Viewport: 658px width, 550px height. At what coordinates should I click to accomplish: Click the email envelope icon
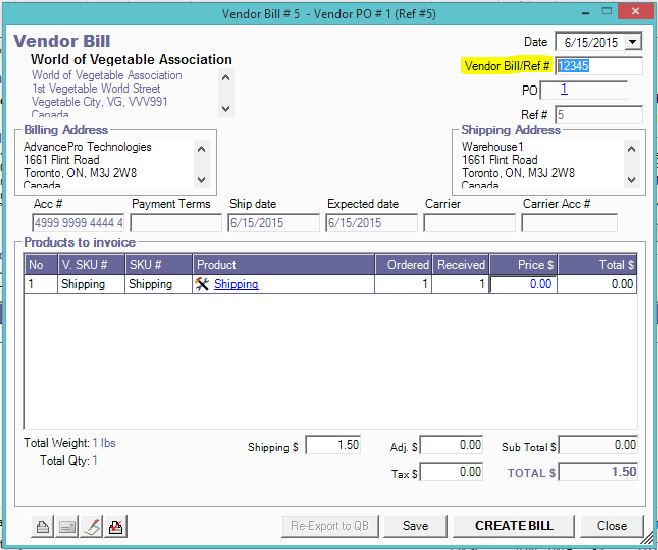click(67, 526)
